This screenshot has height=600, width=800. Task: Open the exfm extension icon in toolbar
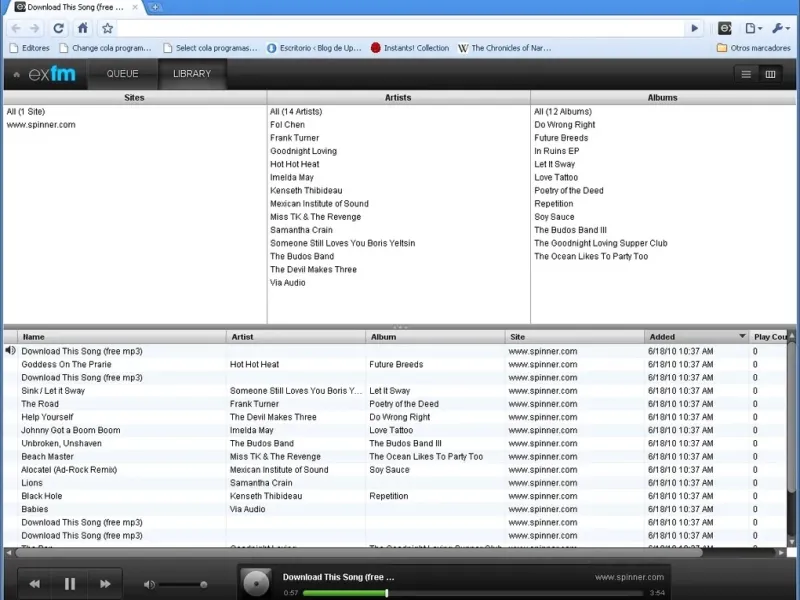724,28
